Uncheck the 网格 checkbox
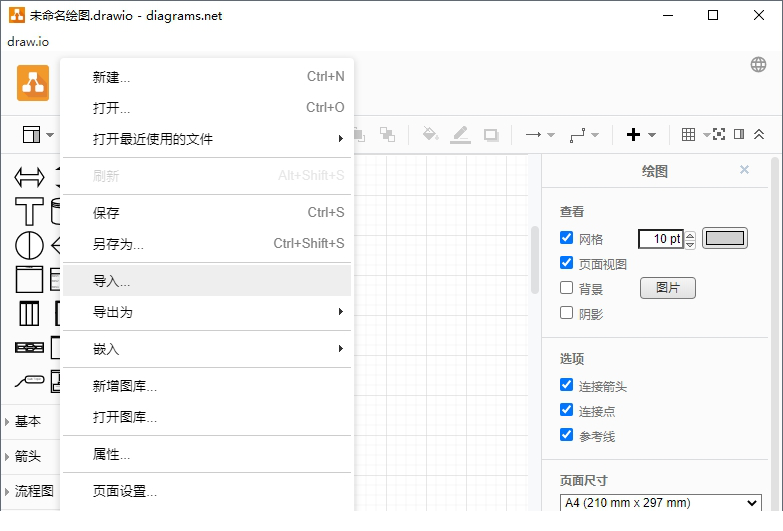Screen dimensions: 783x531 pyautogui.click(x=566, y=237)
